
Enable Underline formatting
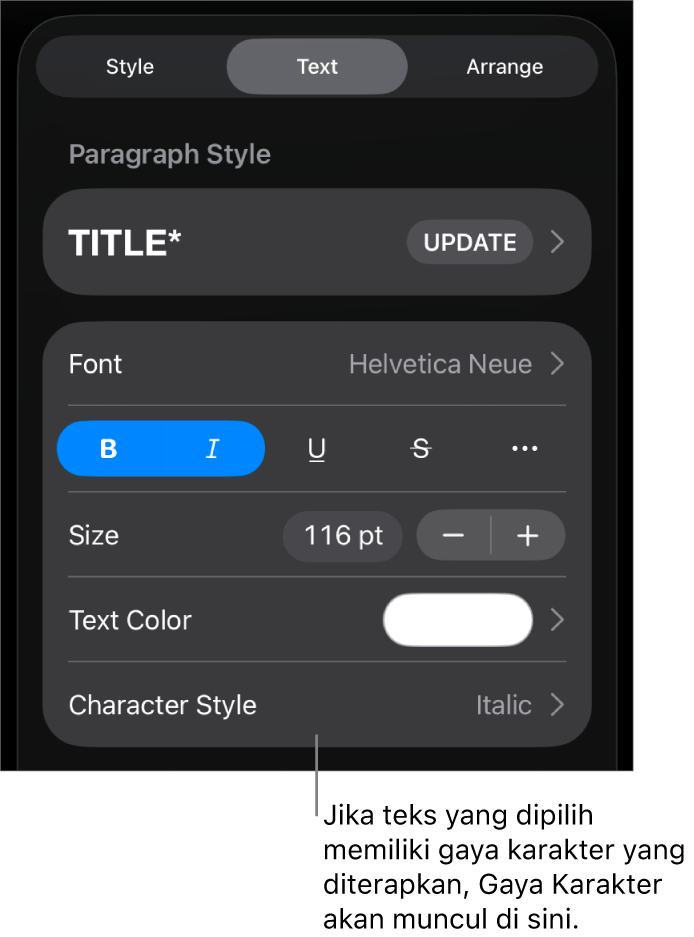(317, 450)
